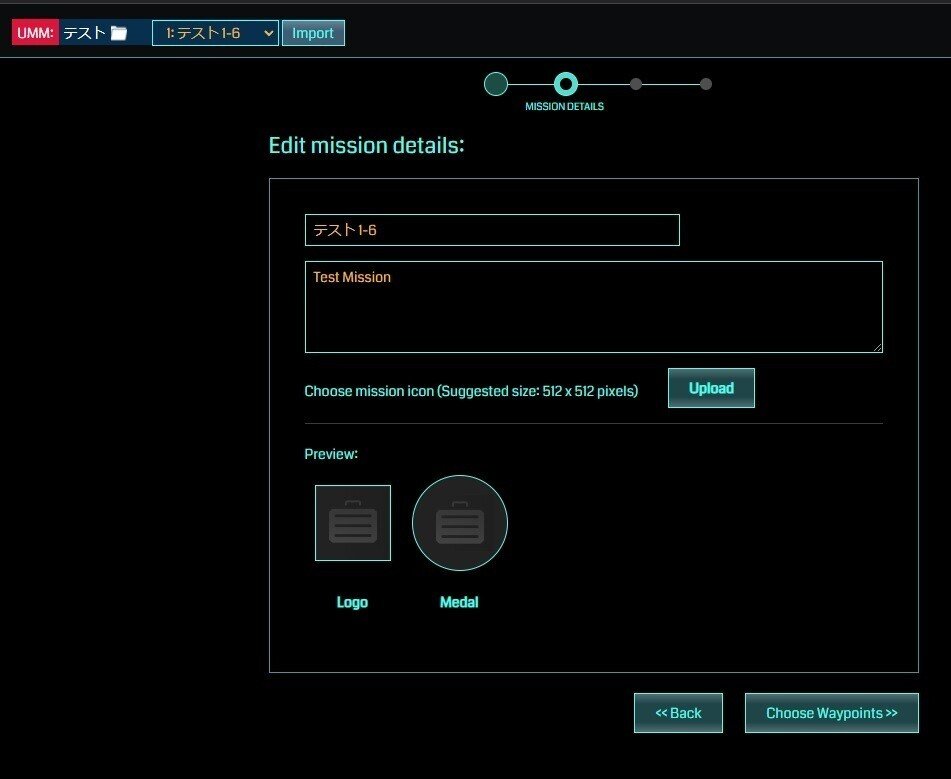951x779 pixels.
Task: Click the Preview: label
Action: pyautogui.click(x=331, y=454)
